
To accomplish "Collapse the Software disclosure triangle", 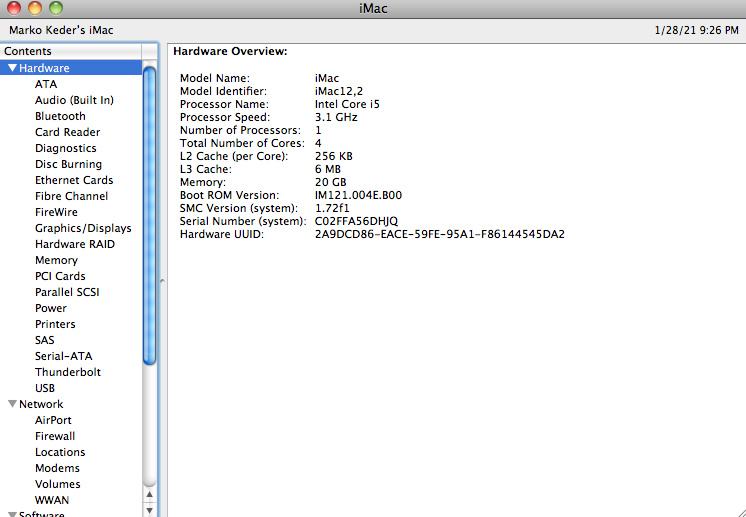I will click(13, 514).
